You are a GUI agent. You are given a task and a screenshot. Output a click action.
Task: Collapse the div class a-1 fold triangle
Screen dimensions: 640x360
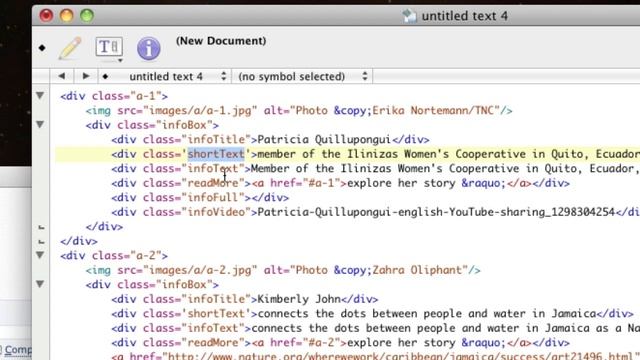click(40, 96)
